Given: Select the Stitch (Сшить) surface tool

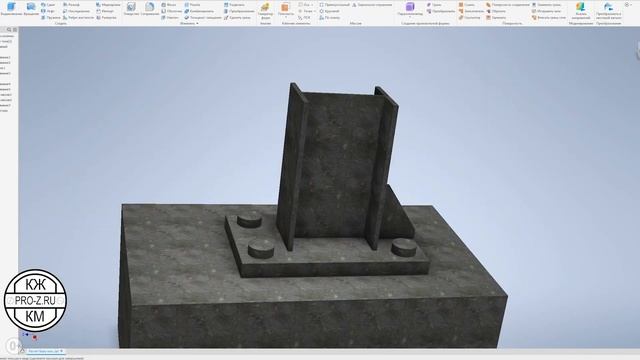Looking at the screenshot, I should [x=467, y=5].
